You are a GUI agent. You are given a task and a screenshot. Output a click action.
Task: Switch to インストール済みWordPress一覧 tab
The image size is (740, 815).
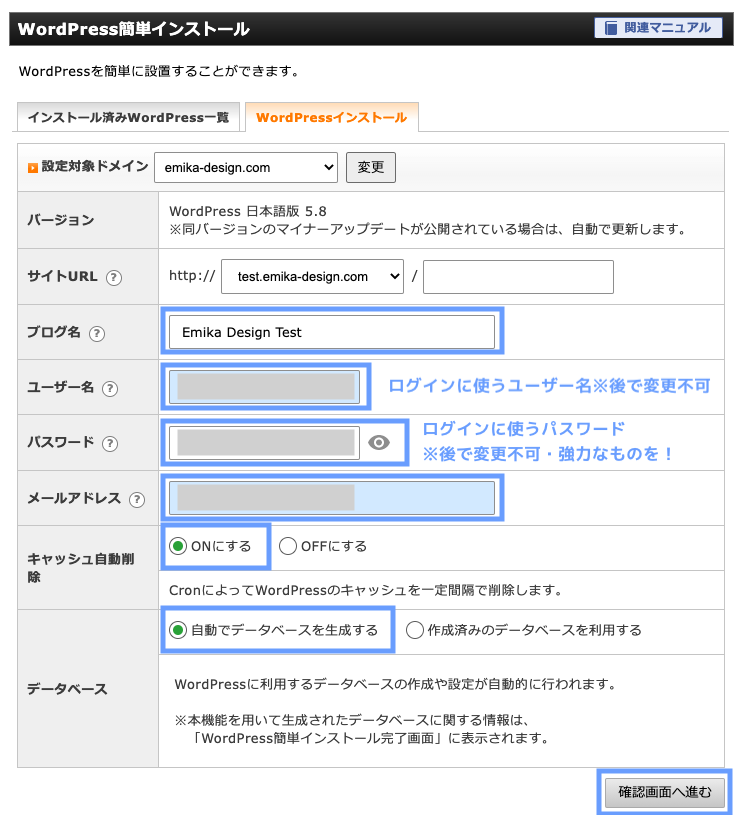tap(128, 118)
